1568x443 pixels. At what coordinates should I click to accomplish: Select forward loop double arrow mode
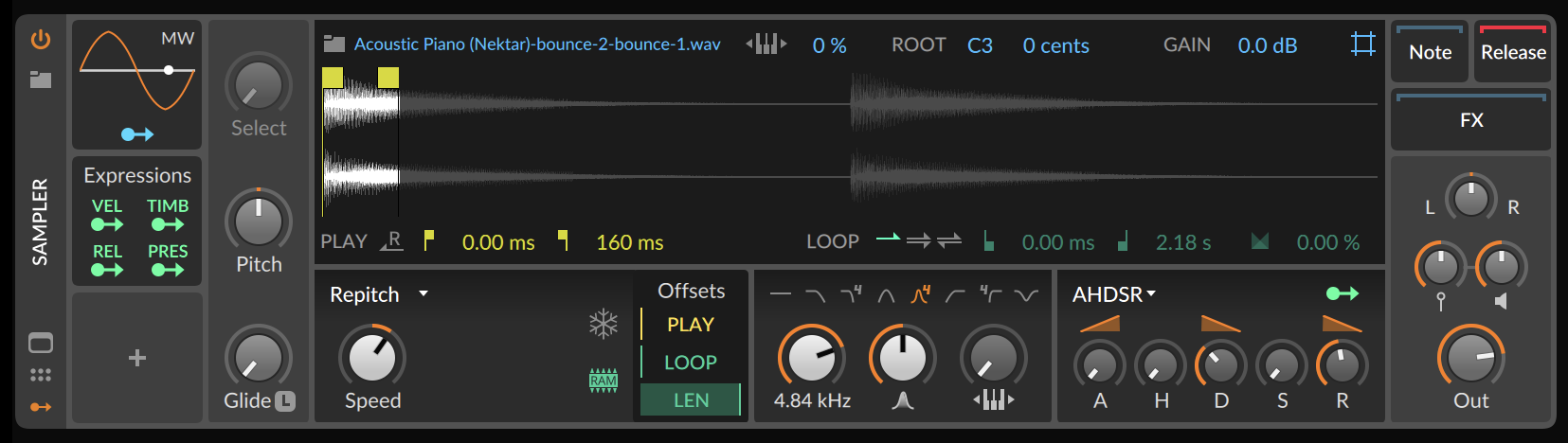(919, 241)
